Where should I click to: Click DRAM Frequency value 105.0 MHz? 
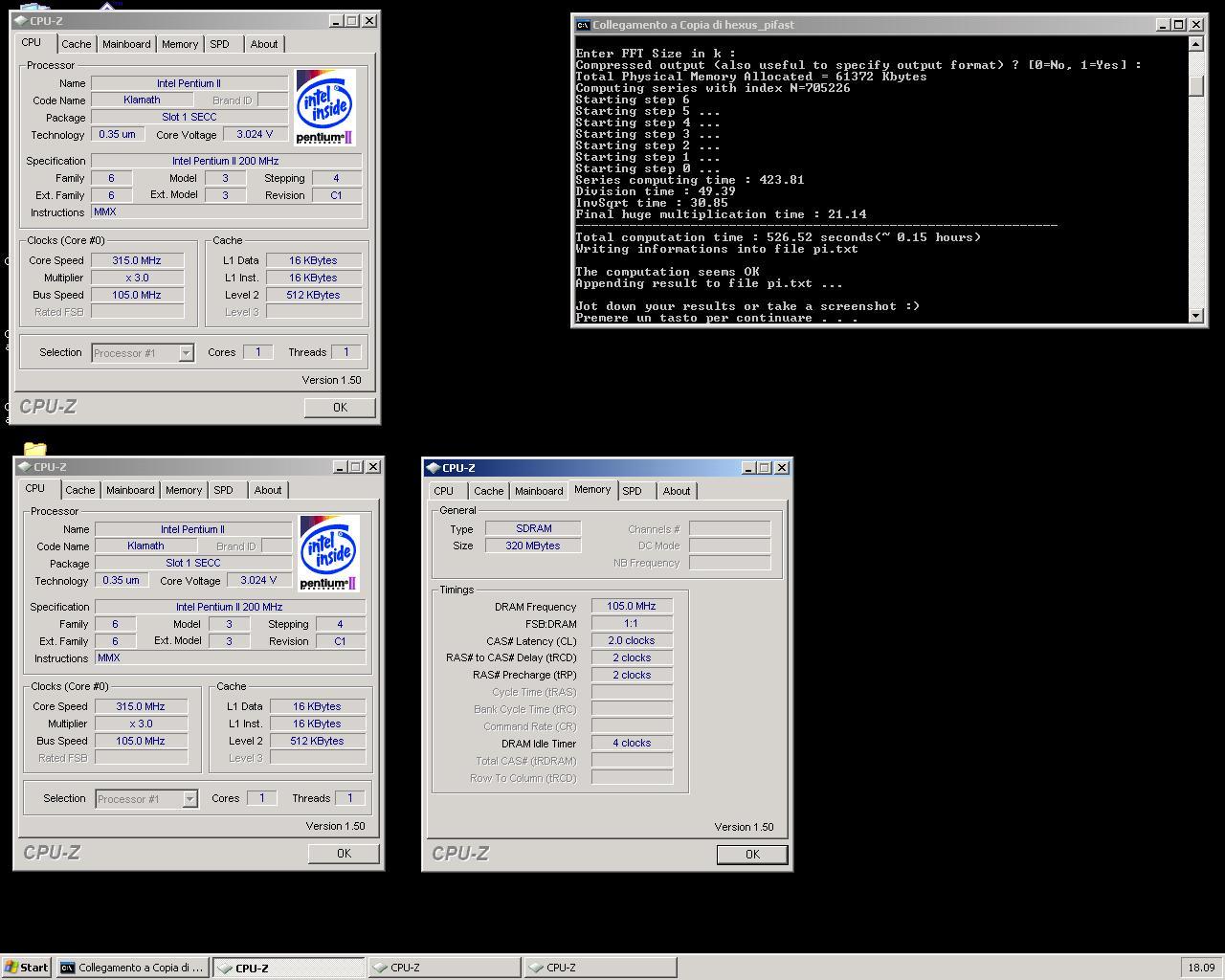[x=632, y=606]
